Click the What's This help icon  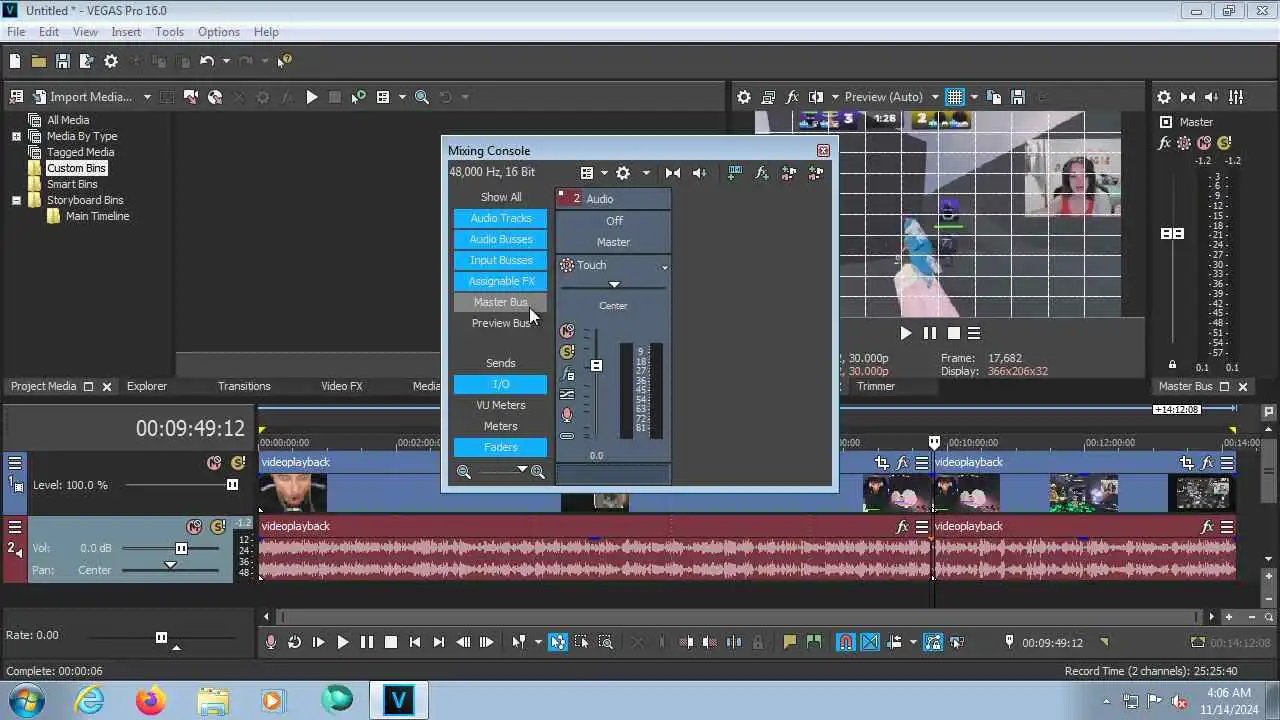pyautogui.click(x=284, y=61)
